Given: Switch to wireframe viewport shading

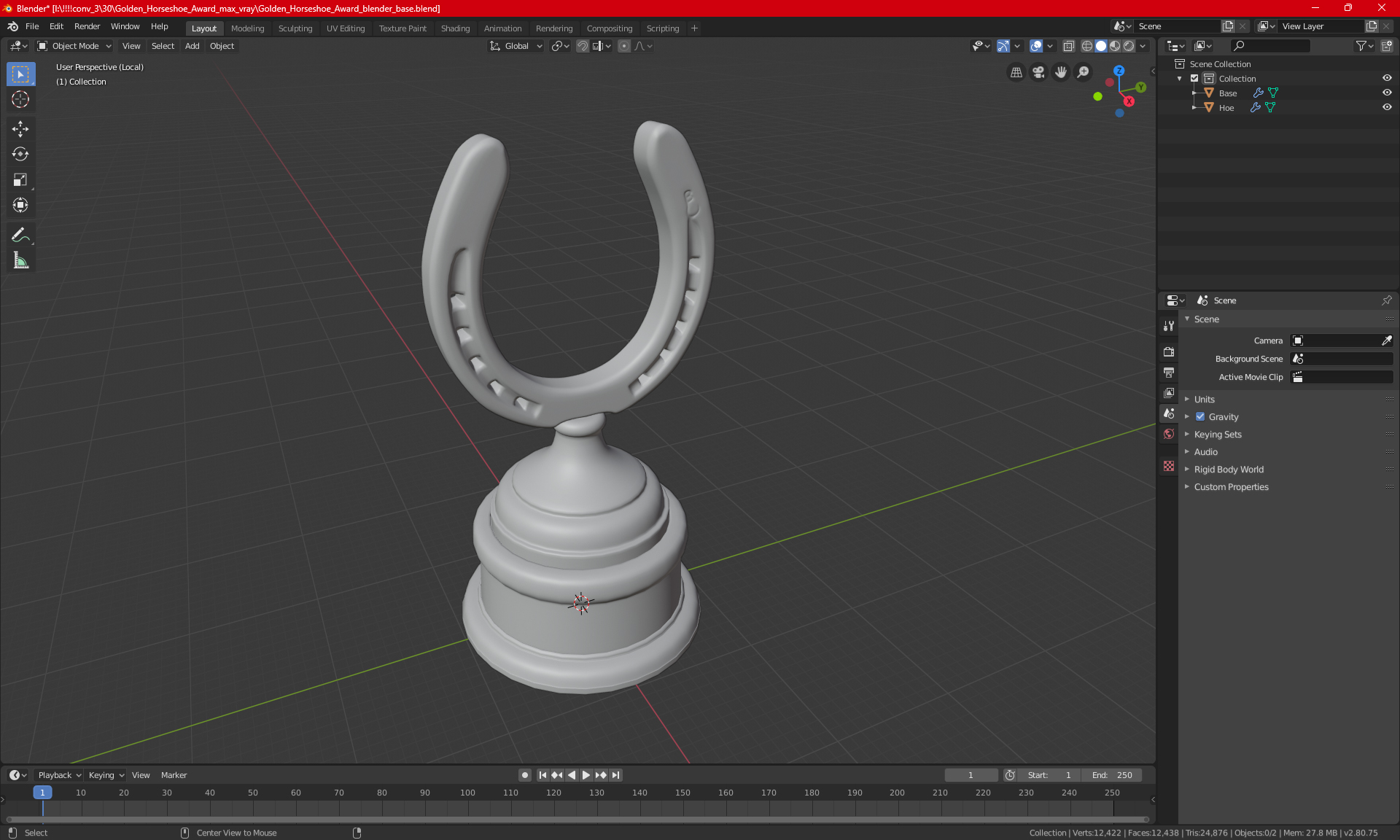Looking at the screenshot, I should click(1086, 46).
